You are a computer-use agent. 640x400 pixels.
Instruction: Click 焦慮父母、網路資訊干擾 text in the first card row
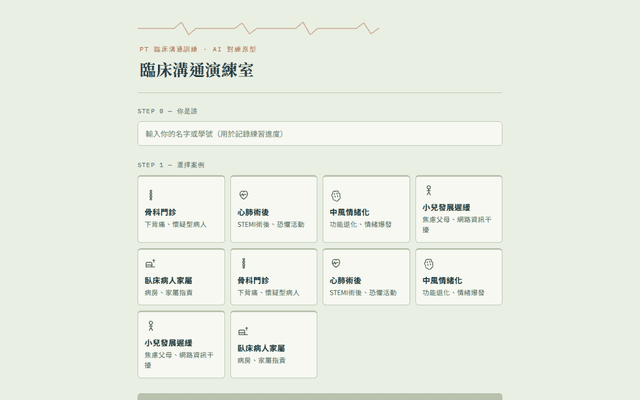457,224
